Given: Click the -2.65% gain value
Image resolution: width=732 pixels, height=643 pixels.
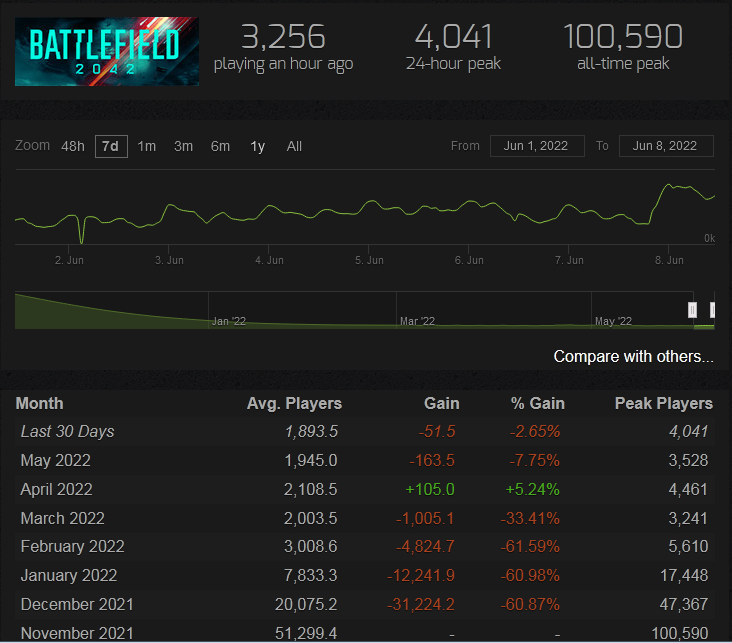Looking at the screenshot, I should pyautogui.click(x=535, y=431).
